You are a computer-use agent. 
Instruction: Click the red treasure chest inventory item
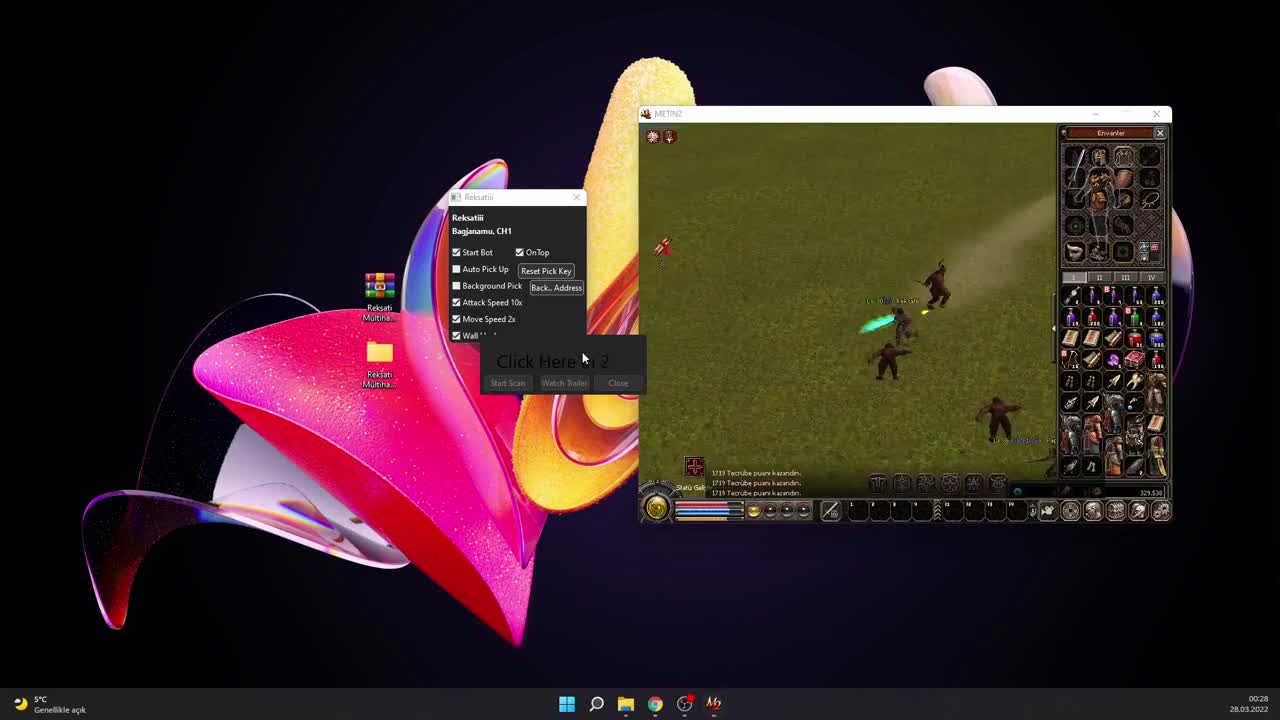[x=1134, y=359]
